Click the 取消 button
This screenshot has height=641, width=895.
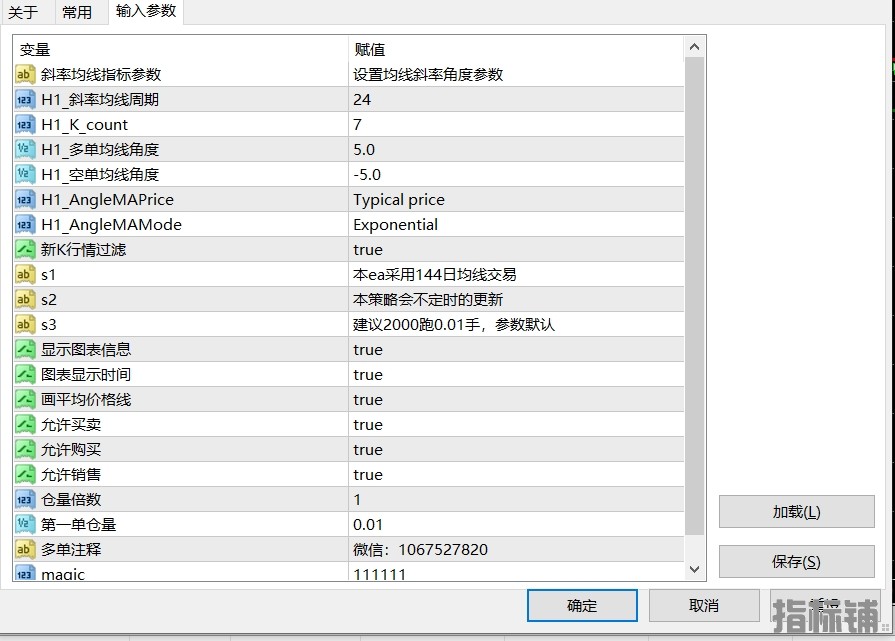coord(704,606)
